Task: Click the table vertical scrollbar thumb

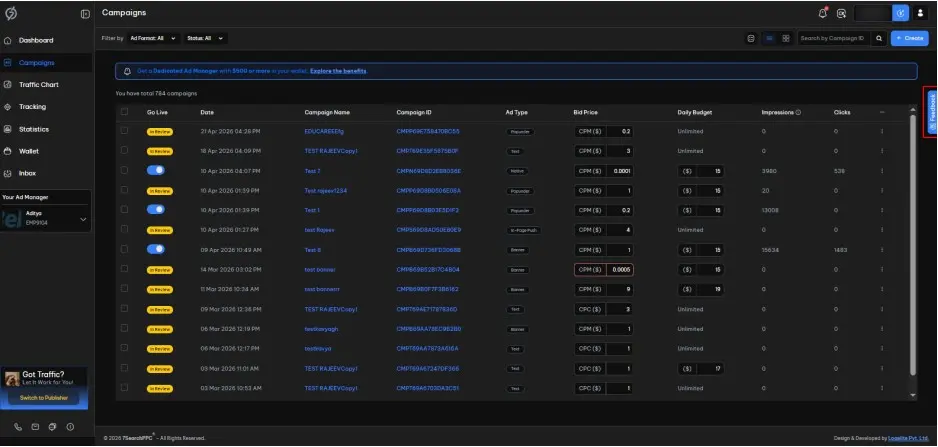Action: (912, 245)
